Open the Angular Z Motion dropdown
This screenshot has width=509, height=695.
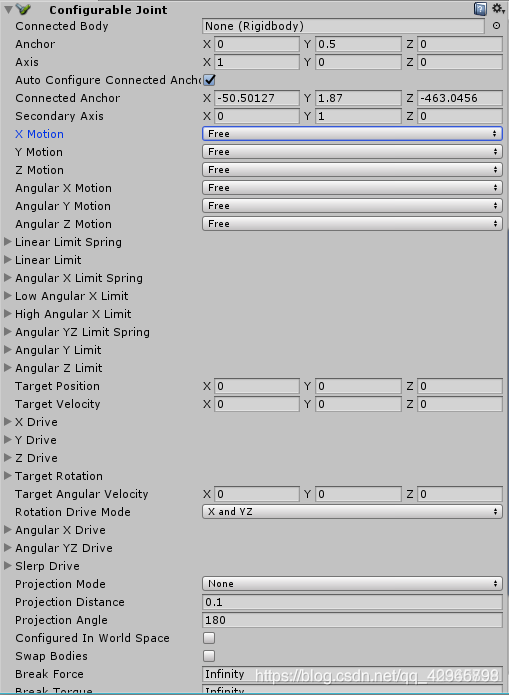pyautogui.click(x=352, y=224)
